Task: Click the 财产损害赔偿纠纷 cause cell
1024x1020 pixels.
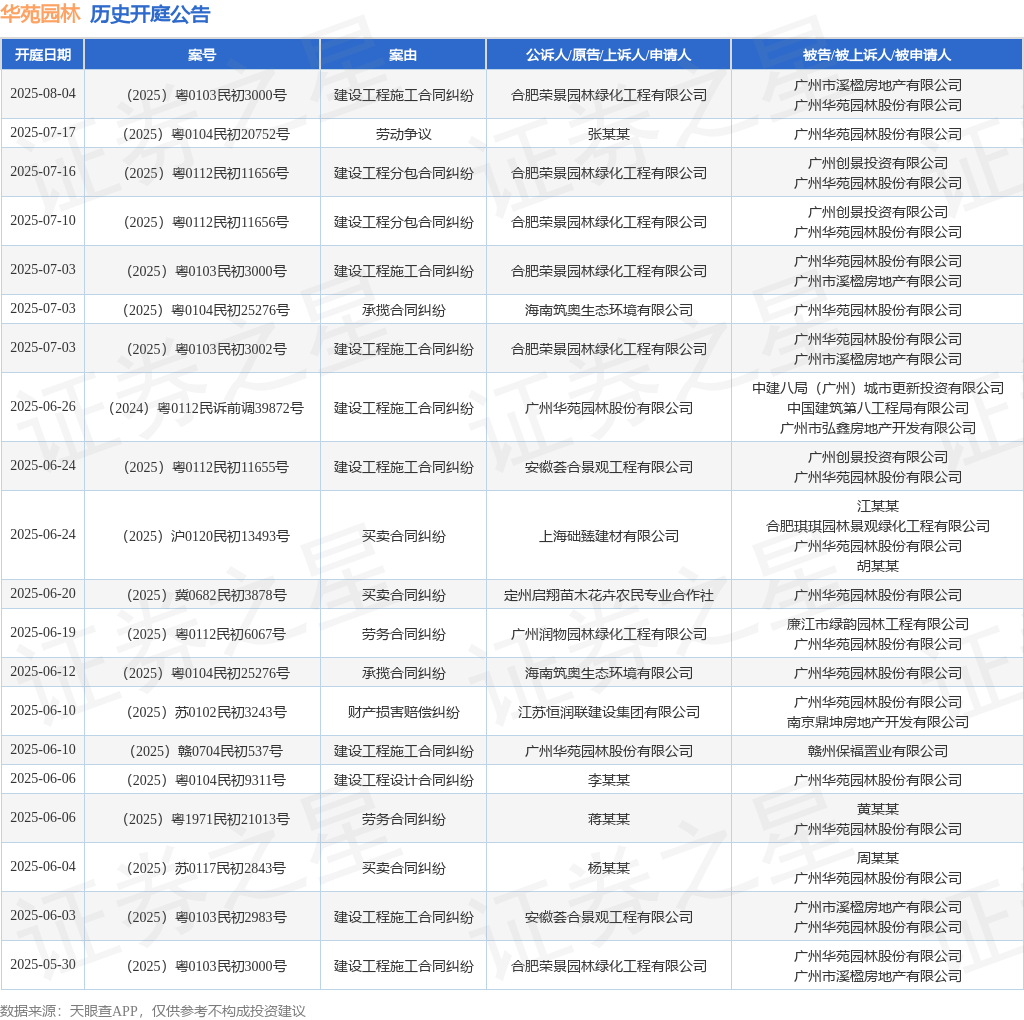Action: [x=404, y=712]
